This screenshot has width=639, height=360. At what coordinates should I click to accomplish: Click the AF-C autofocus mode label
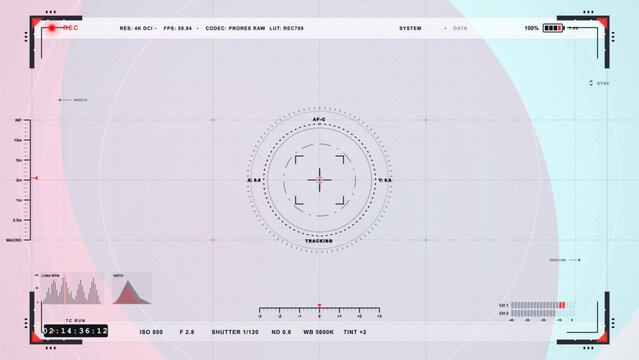click(319, 119)
